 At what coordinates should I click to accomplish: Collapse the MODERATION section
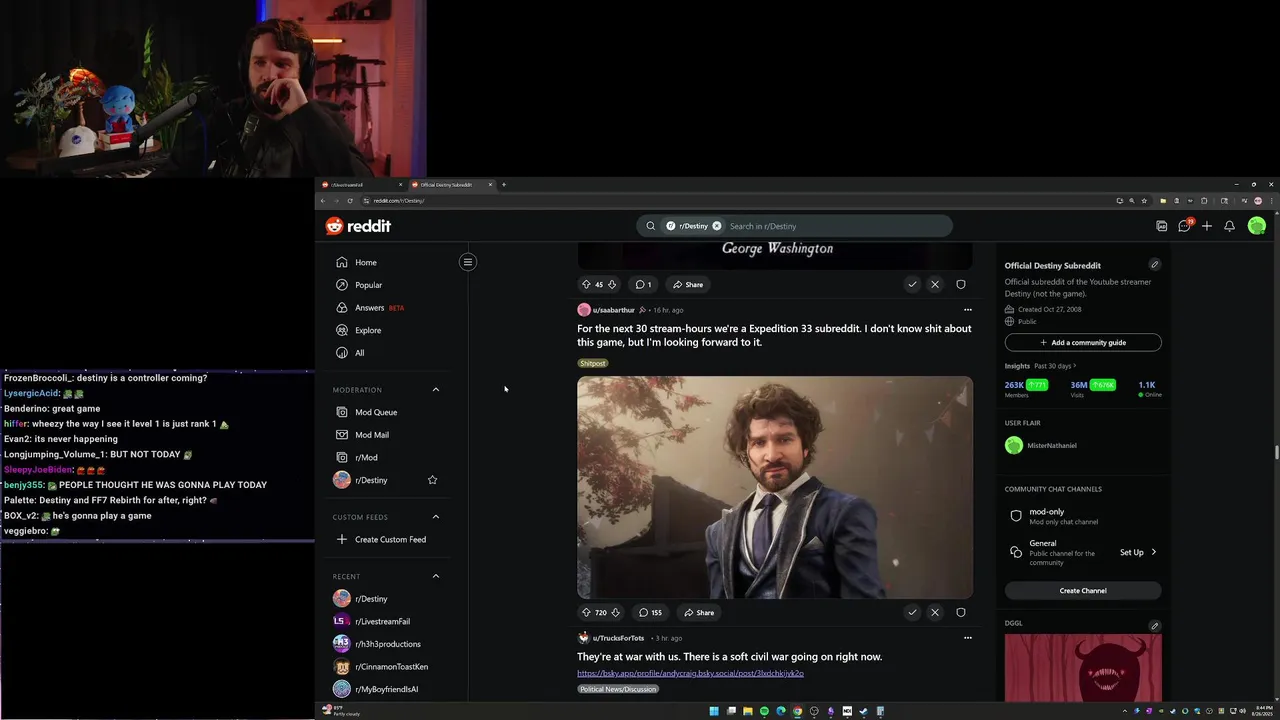(436, 389)
